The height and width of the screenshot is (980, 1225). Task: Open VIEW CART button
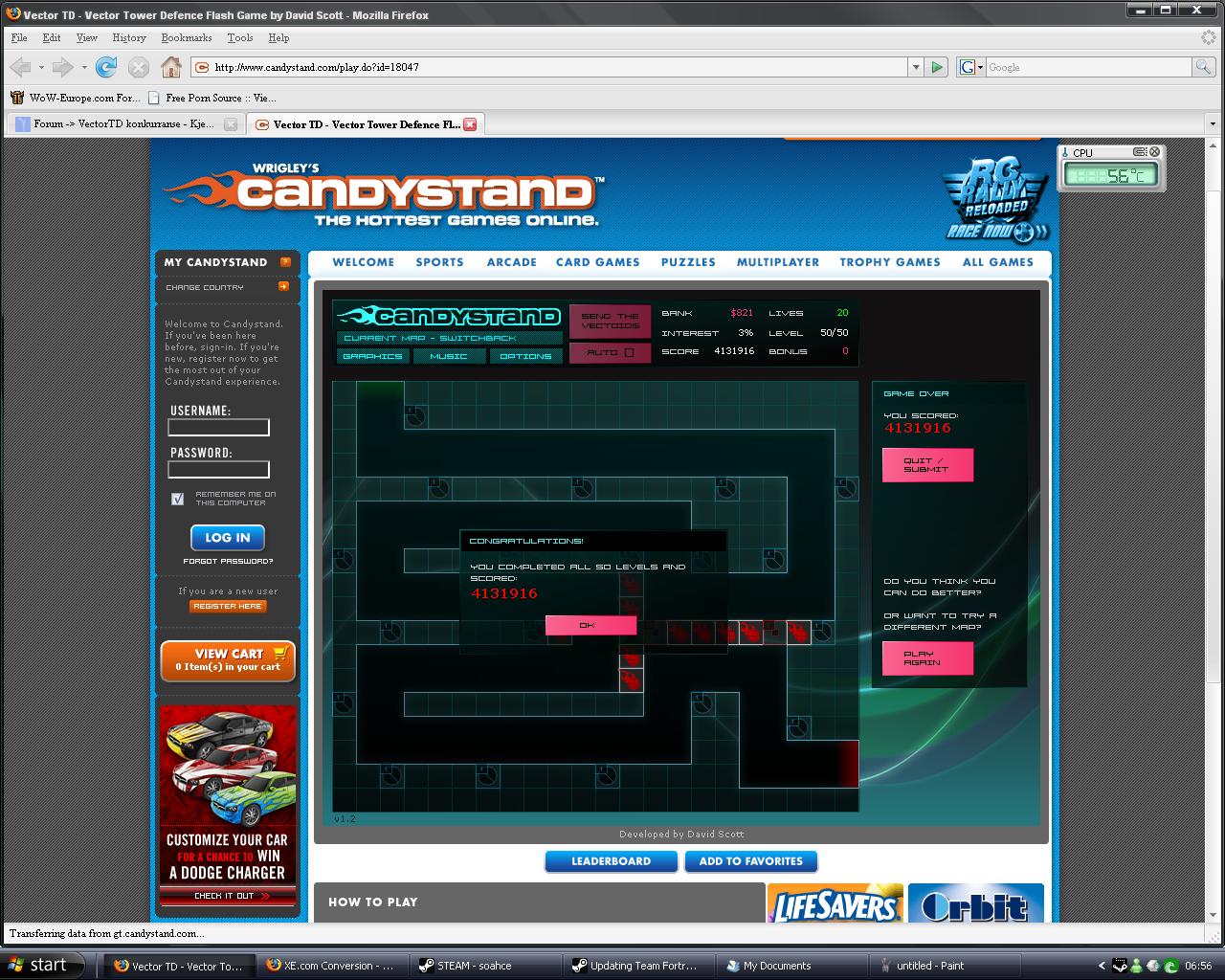[x=228, y=660]
